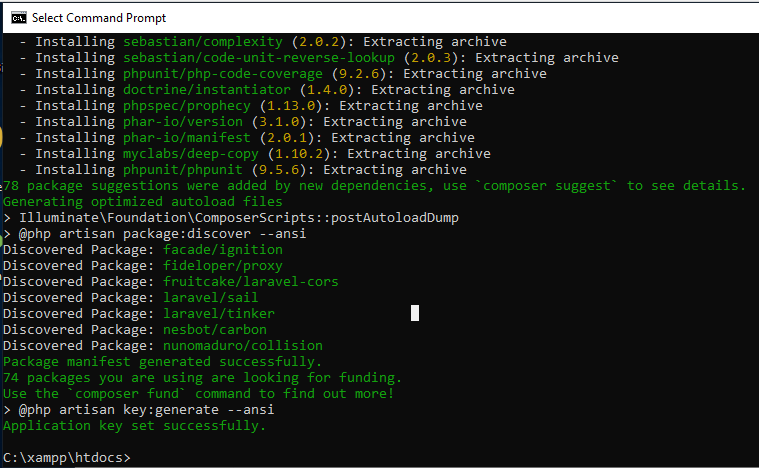Click the 'phar-io/manifest' package name
The width and height of the screenshot is (759, 468).
pos(187,137)
